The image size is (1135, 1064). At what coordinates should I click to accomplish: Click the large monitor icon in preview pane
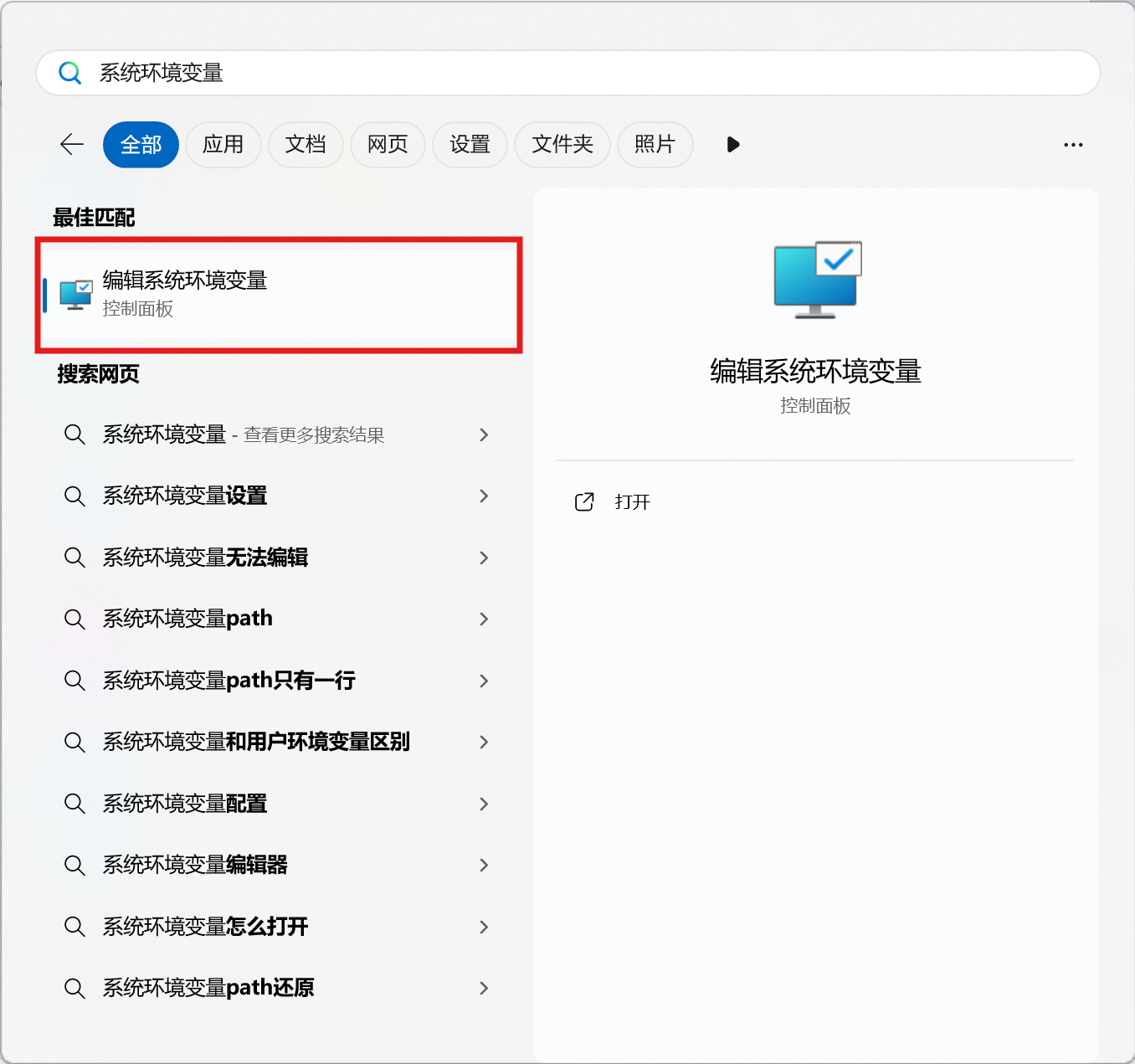(817, 280)
